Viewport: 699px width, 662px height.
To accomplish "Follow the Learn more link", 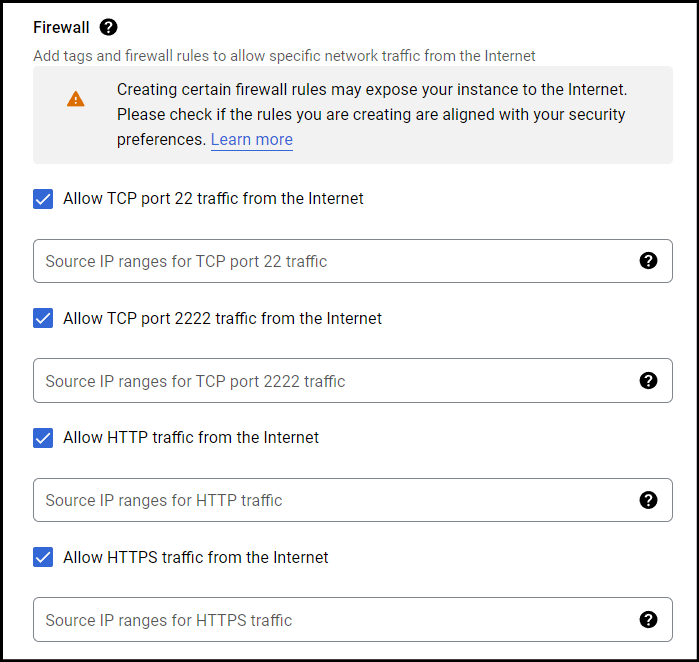I will (x=252, y=140).
